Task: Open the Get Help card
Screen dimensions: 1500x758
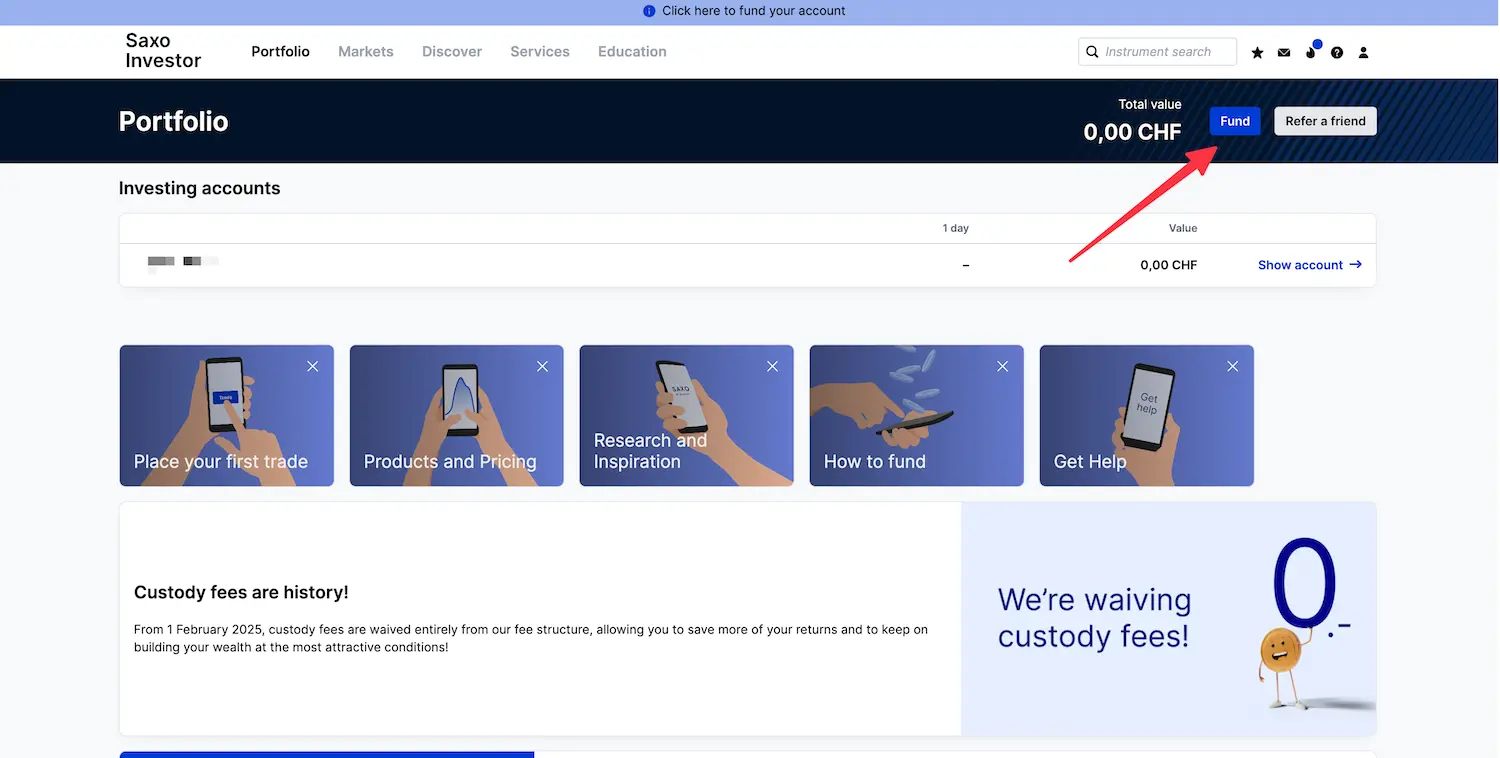Action: click(x=1147, y=416)
